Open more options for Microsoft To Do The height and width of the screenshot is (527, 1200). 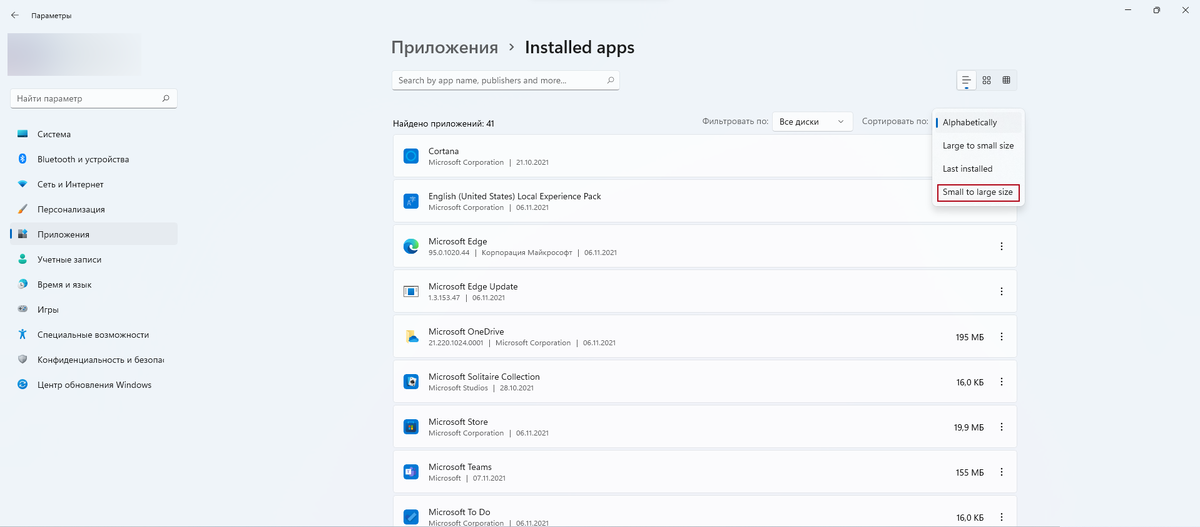click(1001, 517)
